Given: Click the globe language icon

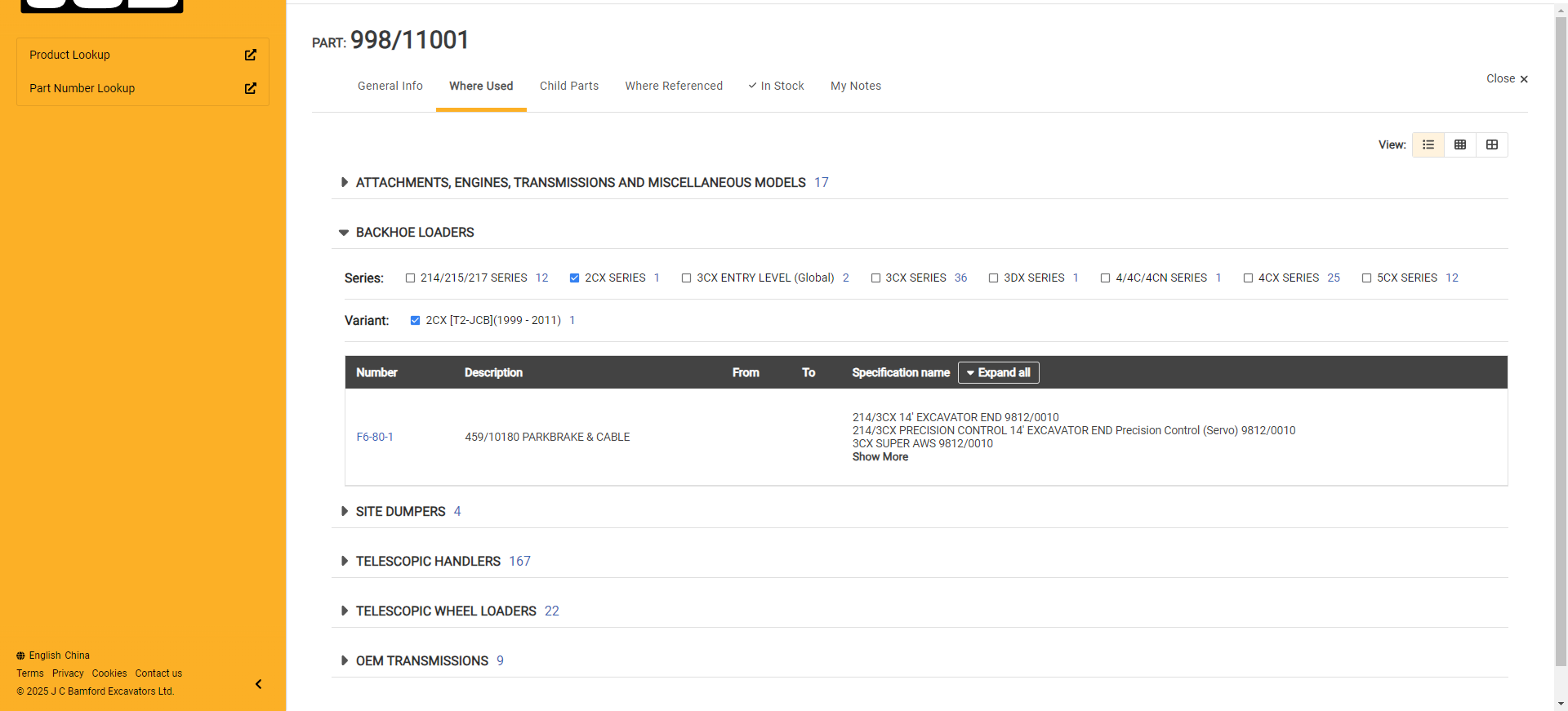Looking at the screenshot, I should 20,655.
